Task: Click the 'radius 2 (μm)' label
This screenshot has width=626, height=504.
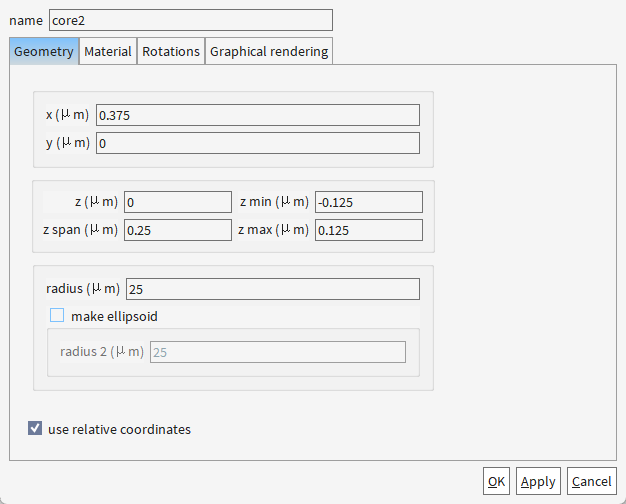Action: pyautogui.click(x=102, y=351)
